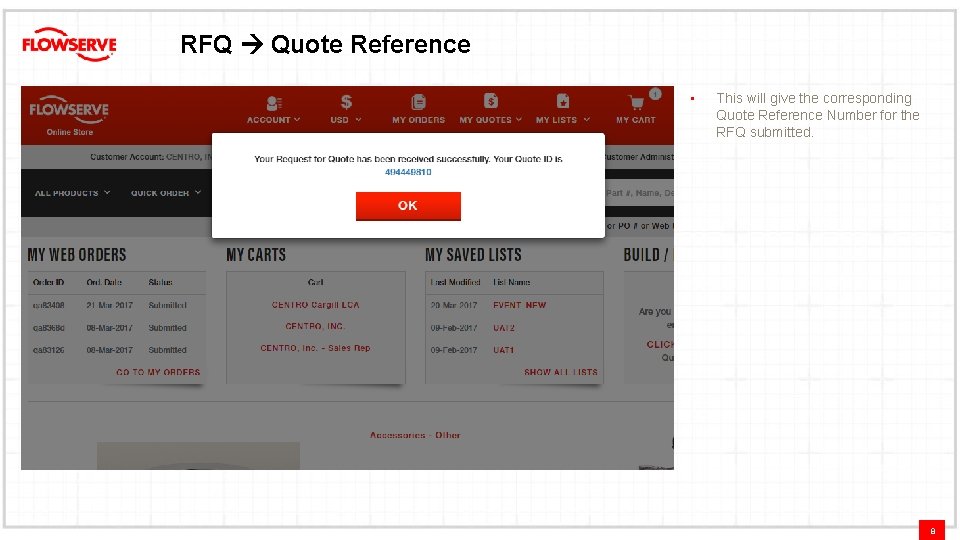This screenshot has width=960, height=540.
Task: Select order ca83126 row
Action: pos(116,350)
